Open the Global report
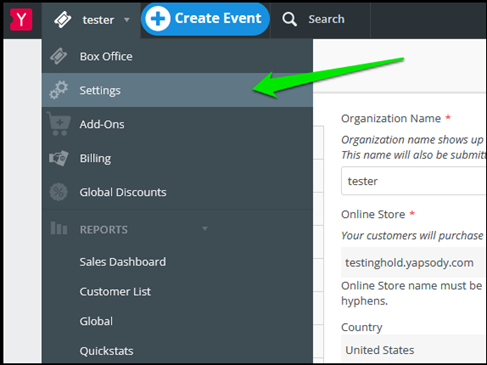 96,321
